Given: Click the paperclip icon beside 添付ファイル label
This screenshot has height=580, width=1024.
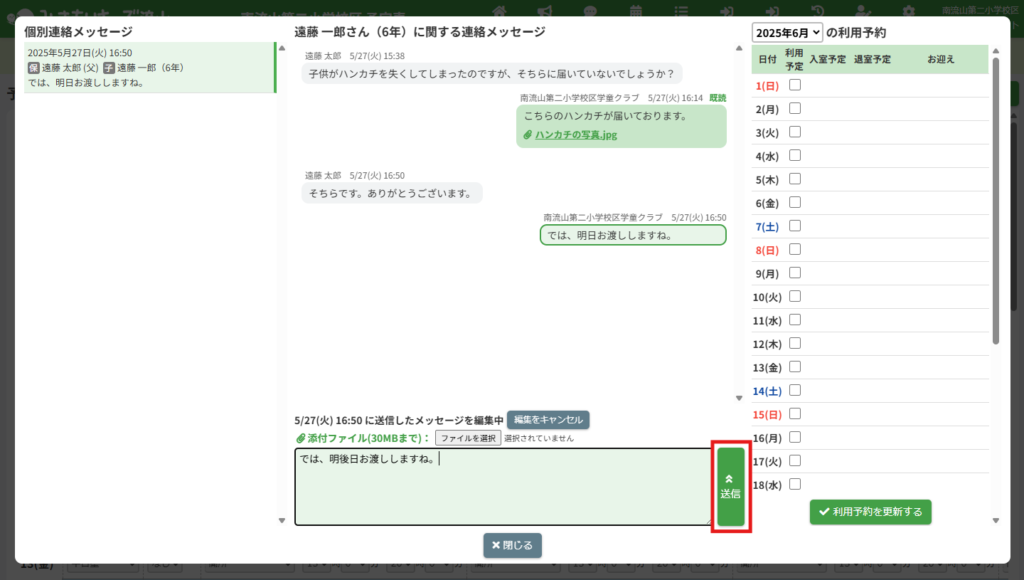Looking at the screenshot, I should click(x=300, y=438).
